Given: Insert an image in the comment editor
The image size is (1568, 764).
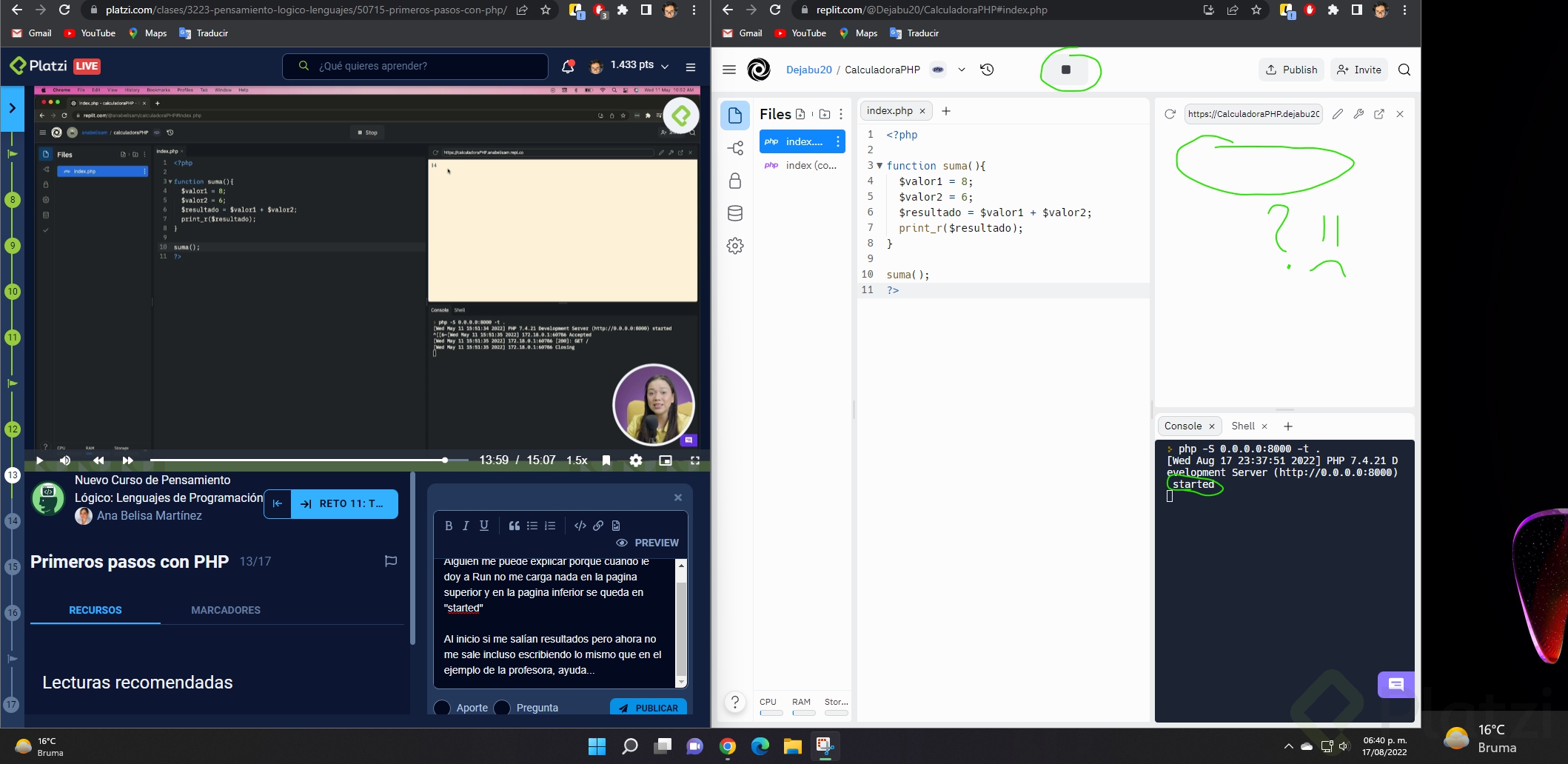Looking at the screenshot, I should coord(615,526).
